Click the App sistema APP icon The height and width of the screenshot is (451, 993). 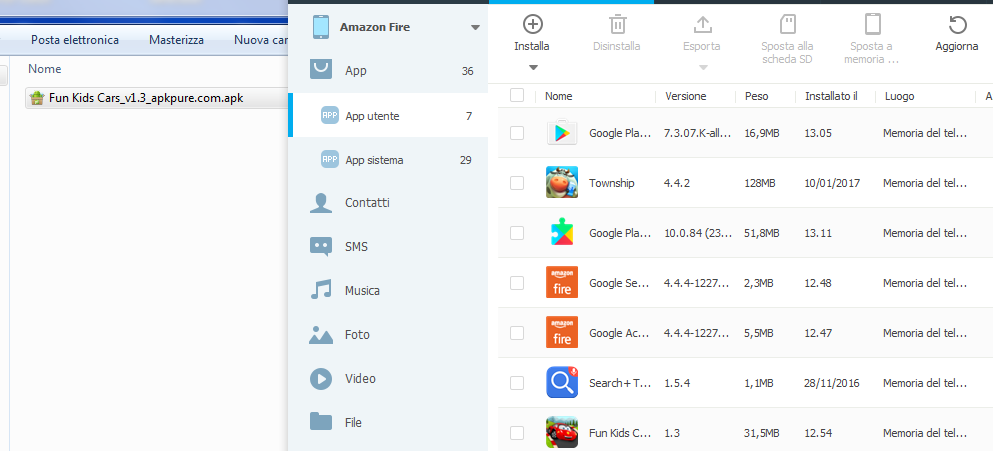coord(330,160)
